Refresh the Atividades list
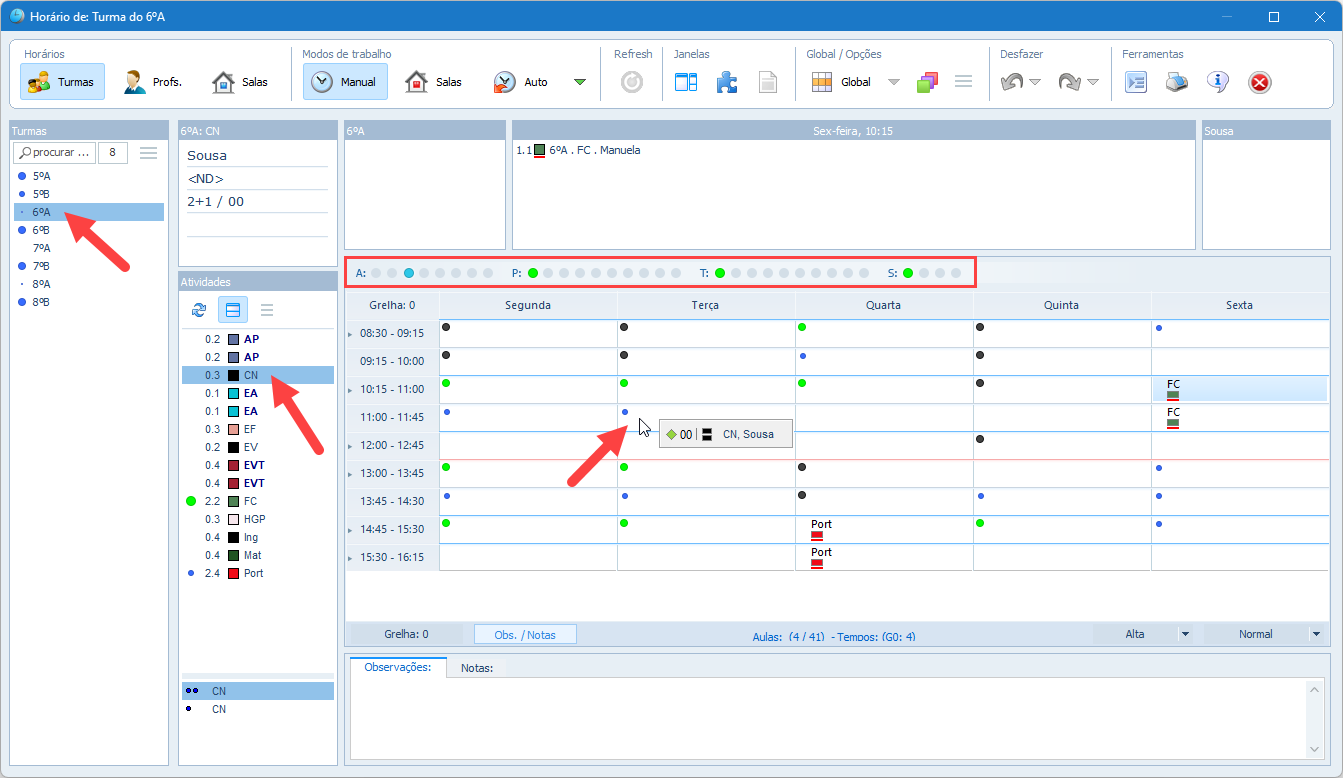This screenshot has height=778, width=1343. (x=199, y=310)
